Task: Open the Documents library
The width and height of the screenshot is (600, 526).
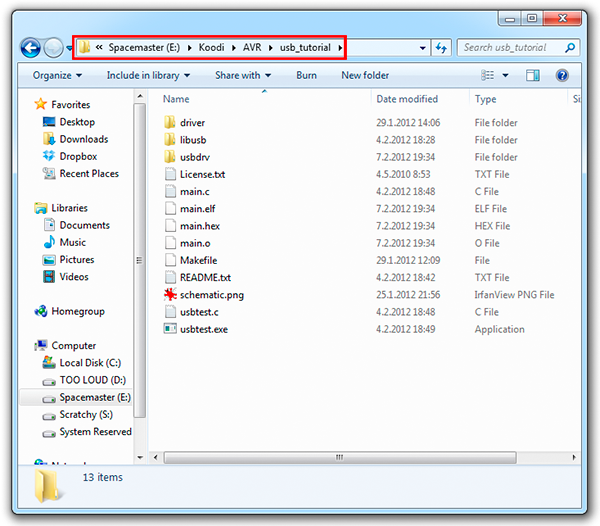Action: (85, 225)
